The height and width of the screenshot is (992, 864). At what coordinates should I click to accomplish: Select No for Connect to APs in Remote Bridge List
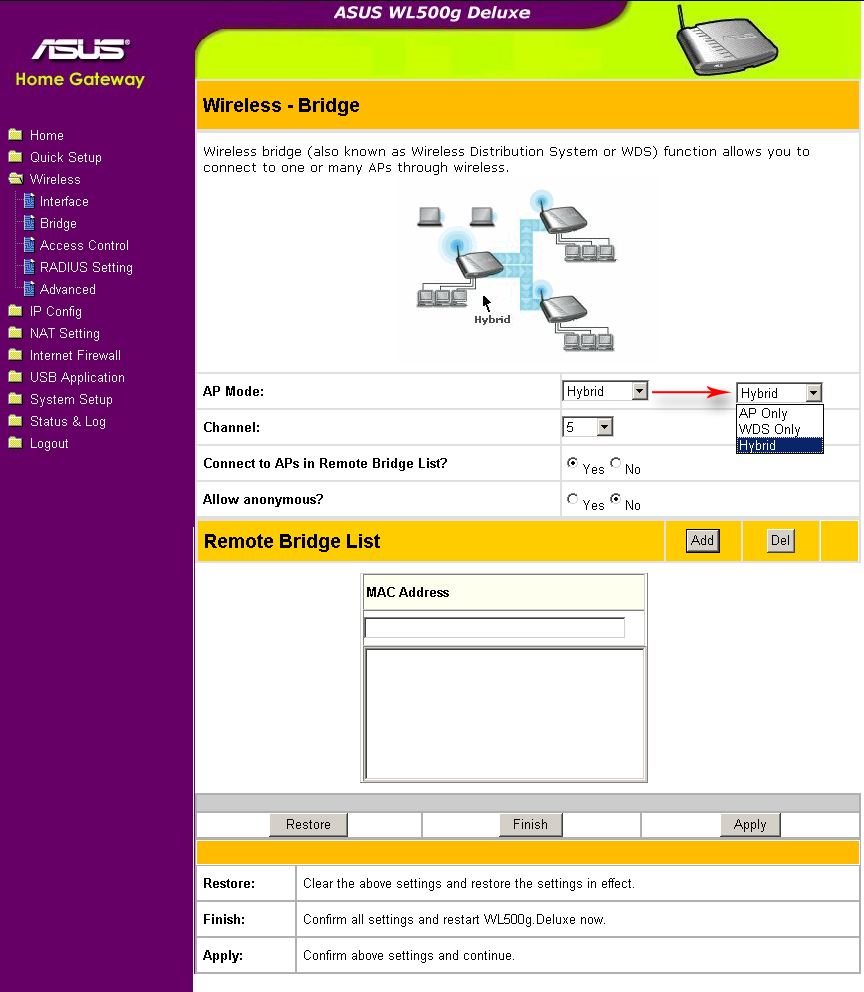coord(615,462)
